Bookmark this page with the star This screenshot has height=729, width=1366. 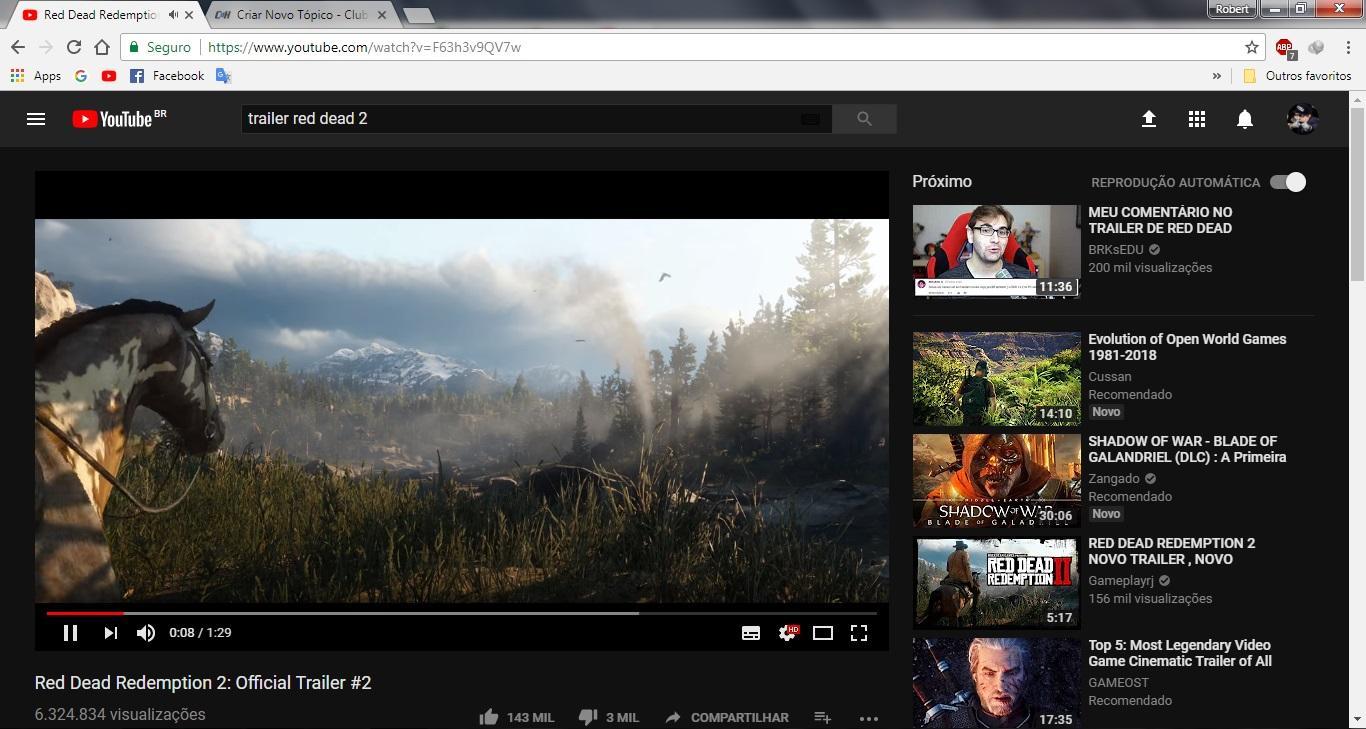1251,47
